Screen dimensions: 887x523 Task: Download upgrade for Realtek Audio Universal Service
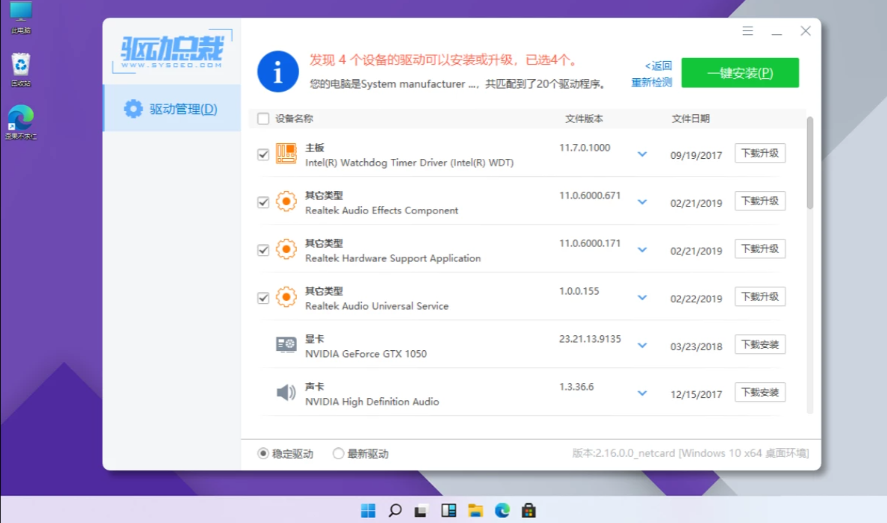click(760, 297)
